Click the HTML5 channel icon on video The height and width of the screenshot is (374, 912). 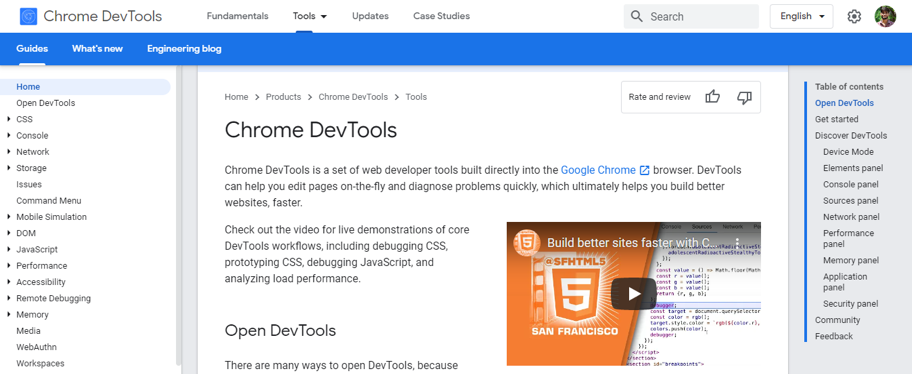point(526,243)
